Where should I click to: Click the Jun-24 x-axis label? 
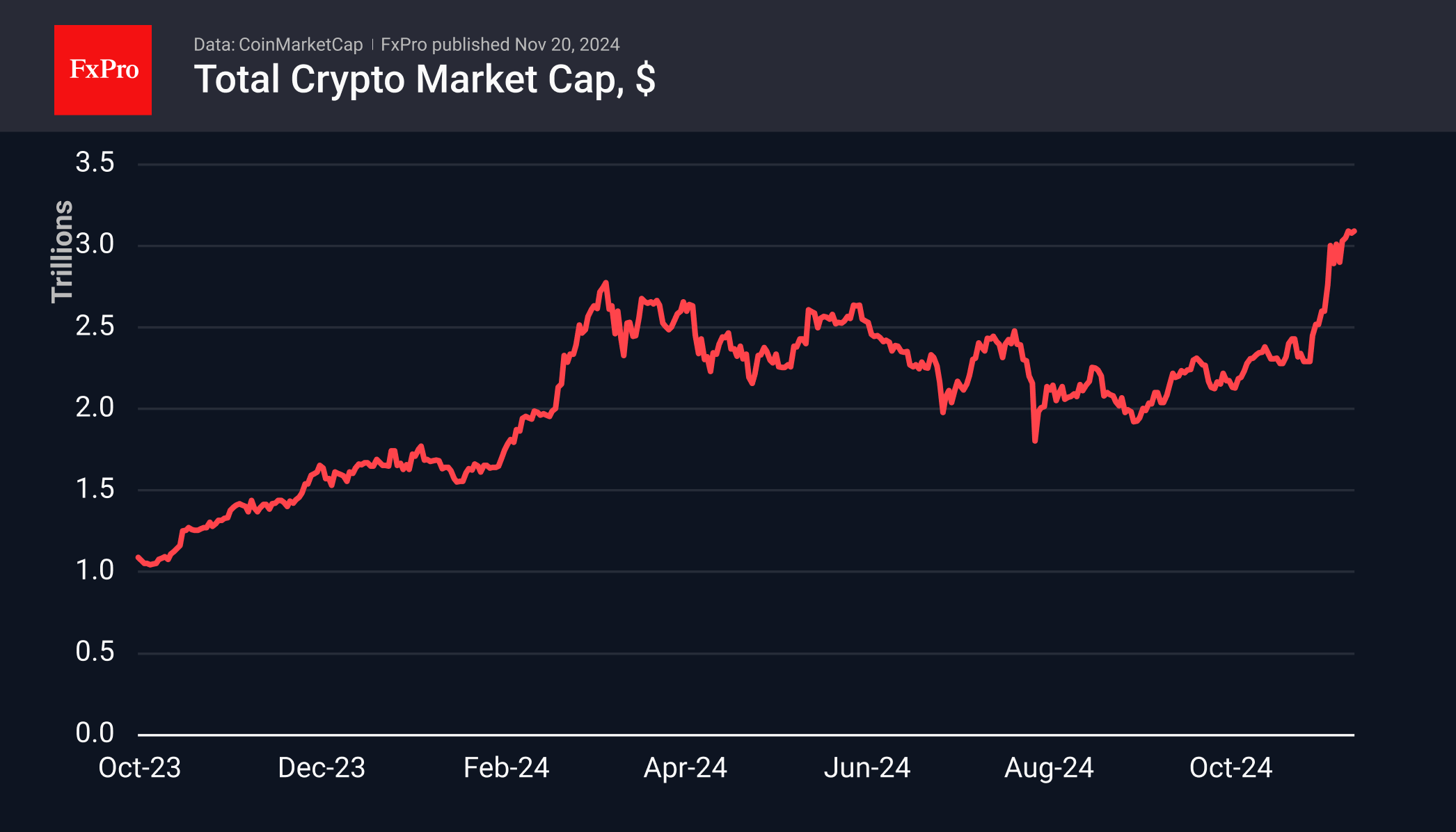[x=867, y=768]
